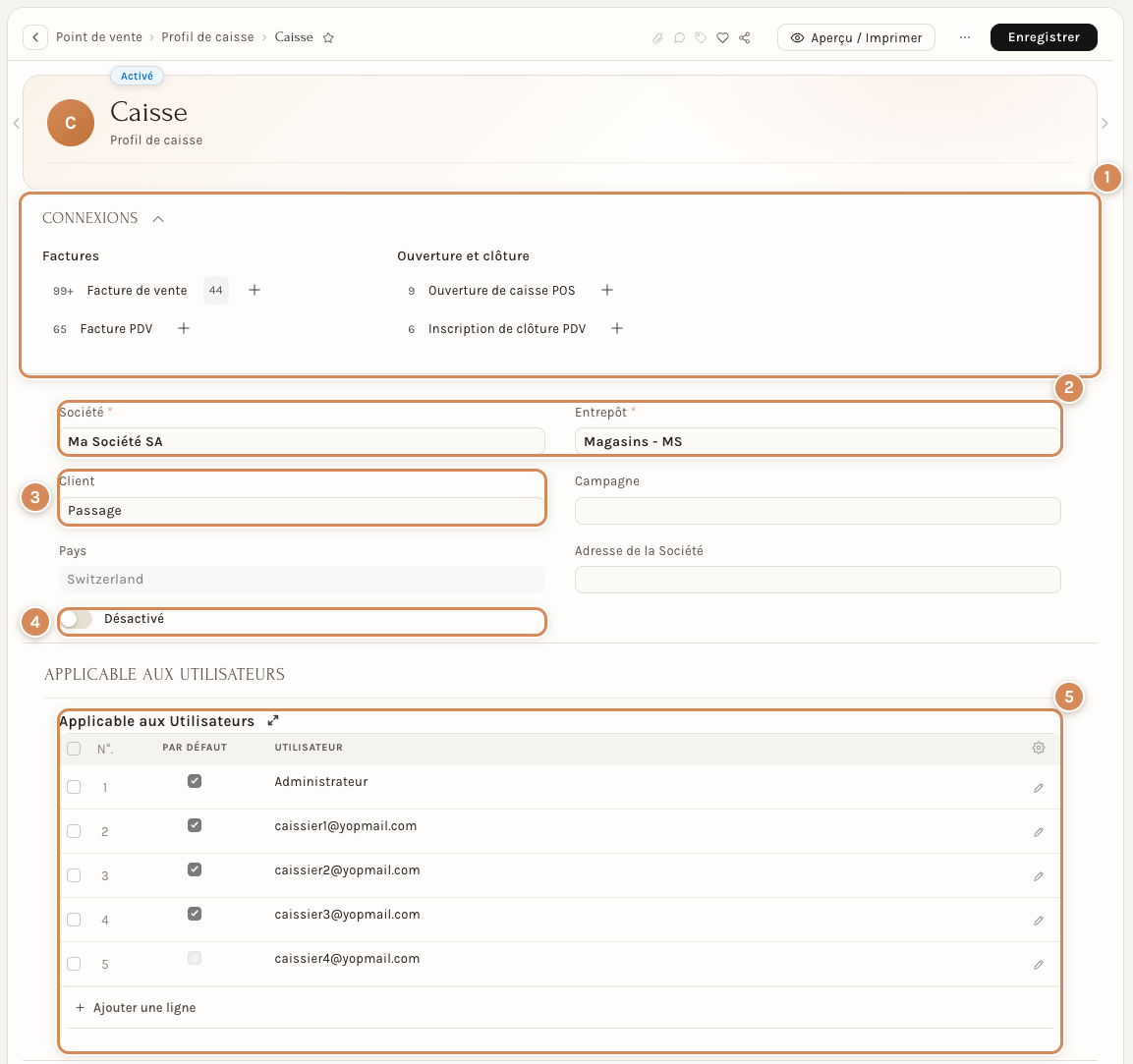Viewport: 1133px width, 1064px height.
Task: Click the tag icon in the header
Action: (x=701, y=37)
